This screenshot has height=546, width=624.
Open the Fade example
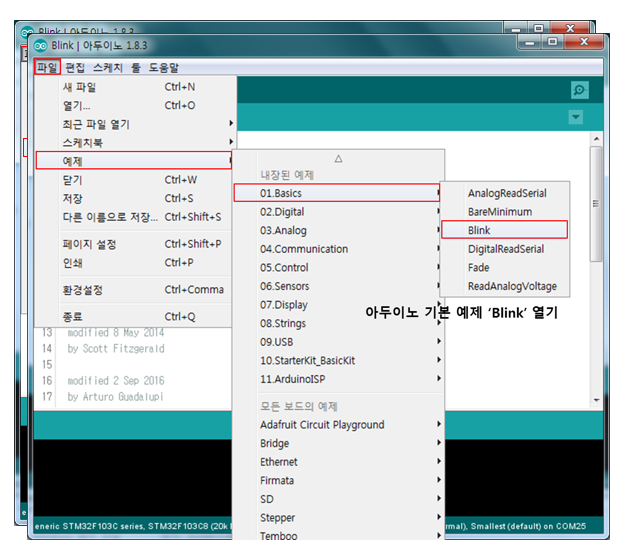(x=505, y=267)
